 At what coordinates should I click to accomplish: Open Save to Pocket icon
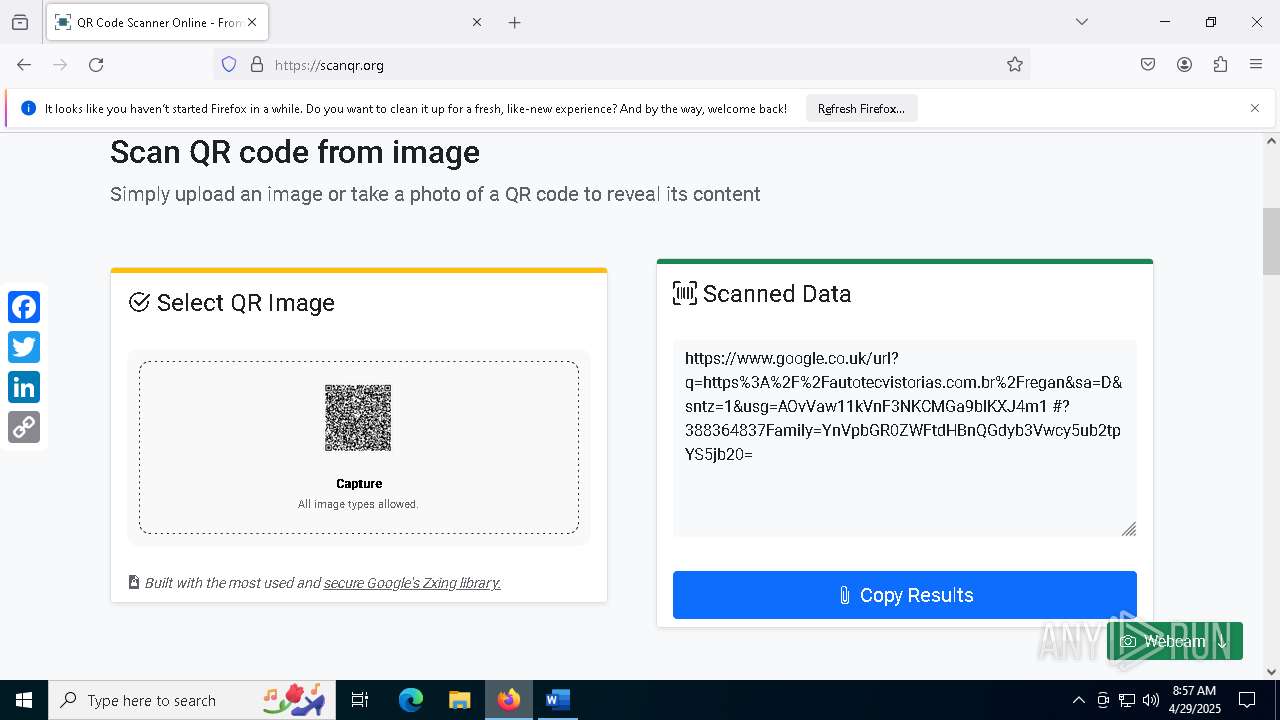[x=1148, y=65]
